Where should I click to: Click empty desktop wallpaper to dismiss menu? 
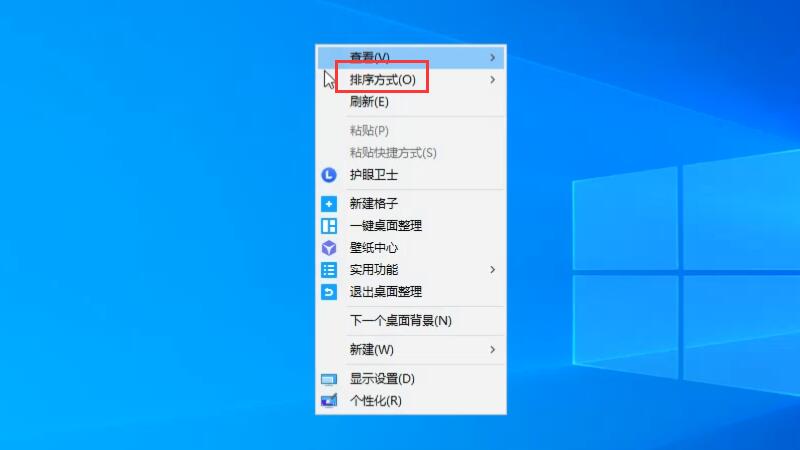tap(150, 250)
